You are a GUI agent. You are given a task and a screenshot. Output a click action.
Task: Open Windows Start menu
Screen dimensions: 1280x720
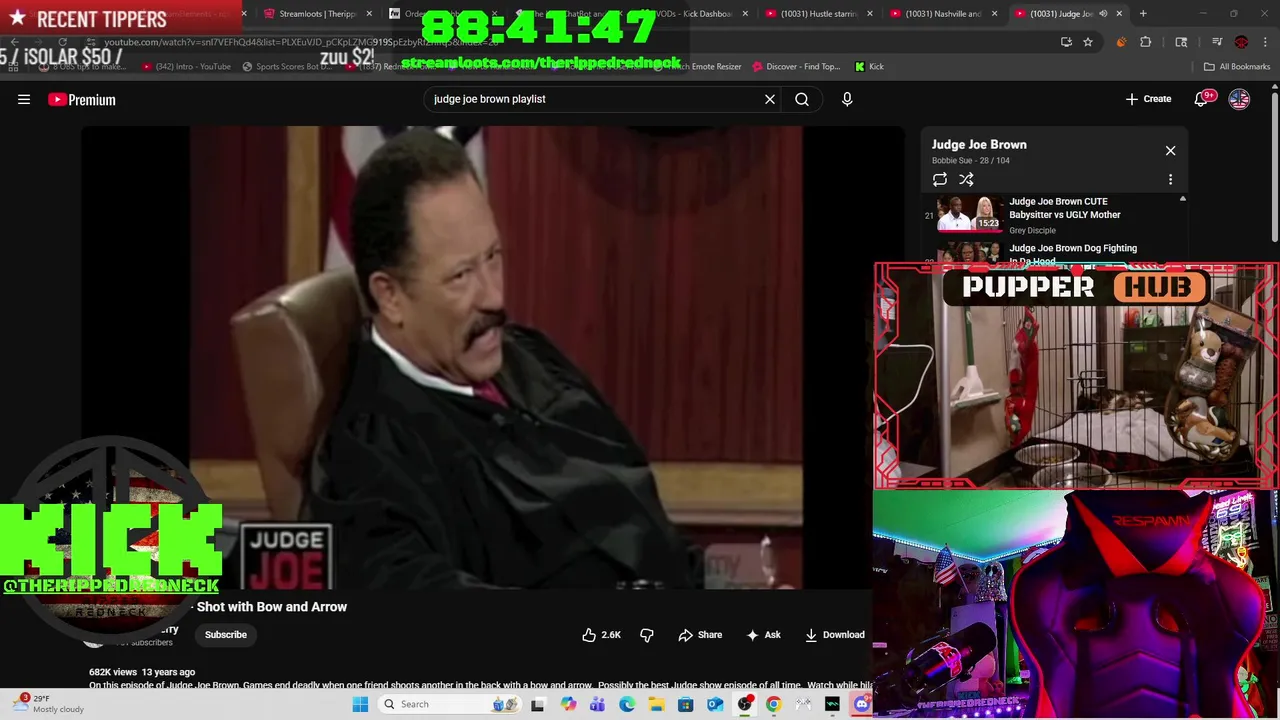[x=360, y=704]
